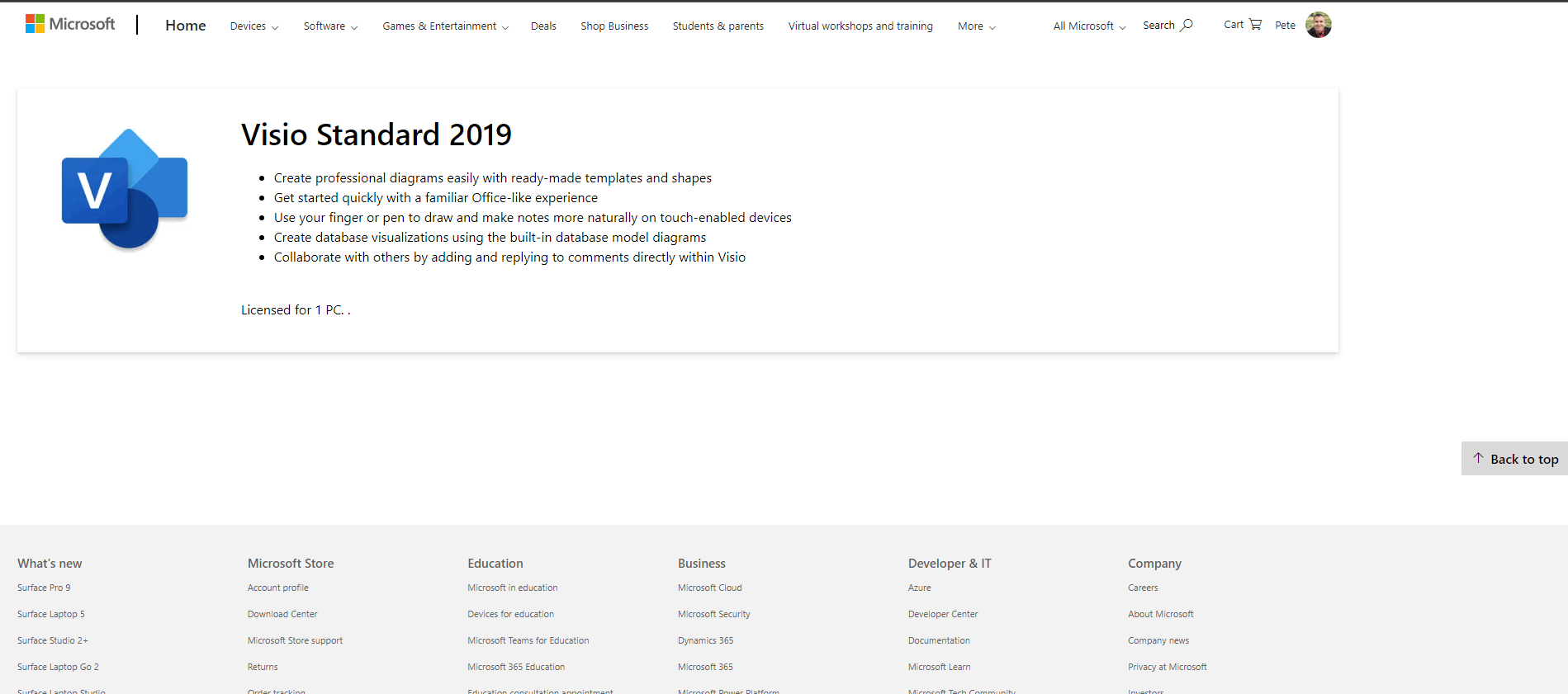The image size is (1568, 694).
Task: Open Surface Laptop Go 2 link
Action: tap(58, 667)
